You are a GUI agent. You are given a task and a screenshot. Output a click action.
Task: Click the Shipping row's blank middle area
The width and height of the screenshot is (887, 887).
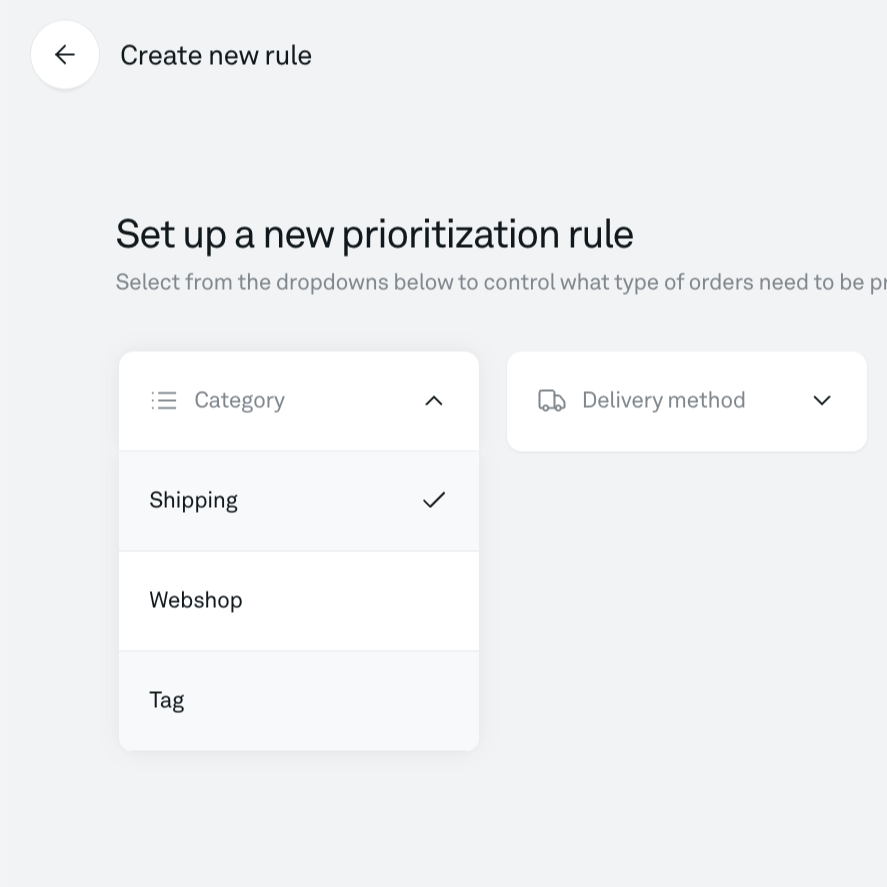(328, 501)
